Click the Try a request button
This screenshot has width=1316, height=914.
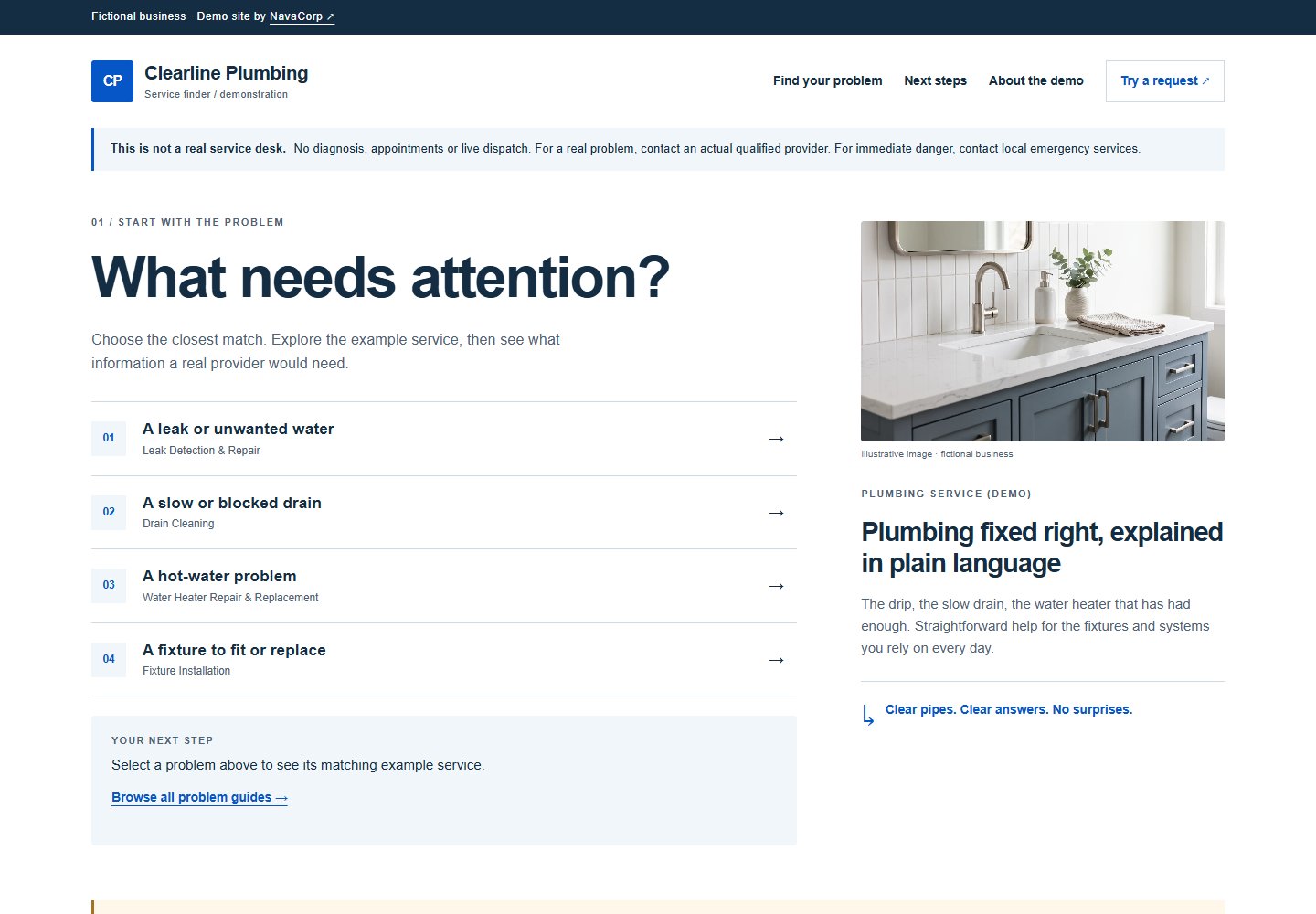(1165, 81)
